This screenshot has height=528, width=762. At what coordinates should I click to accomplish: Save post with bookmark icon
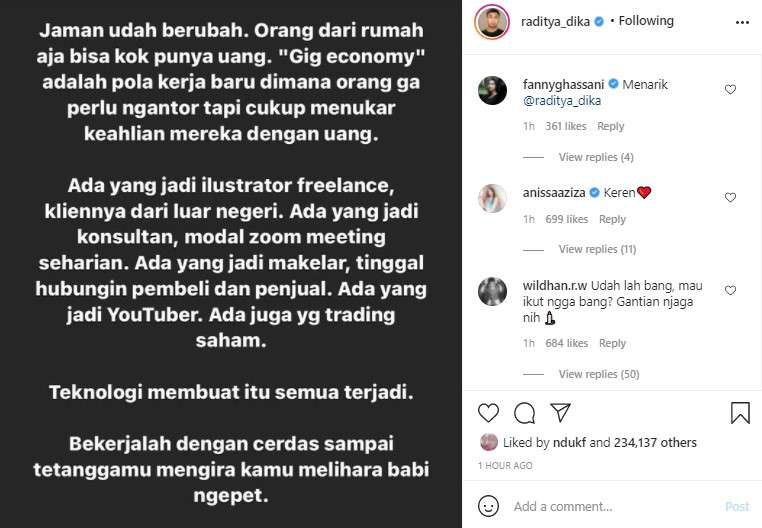pos(740,413)
